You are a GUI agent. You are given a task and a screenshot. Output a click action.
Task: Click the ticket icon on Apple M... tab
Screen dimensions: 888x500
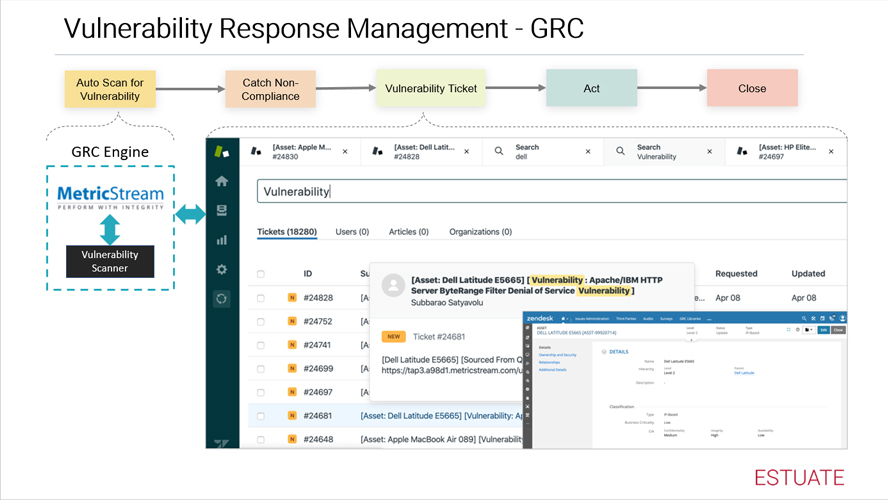257,151
